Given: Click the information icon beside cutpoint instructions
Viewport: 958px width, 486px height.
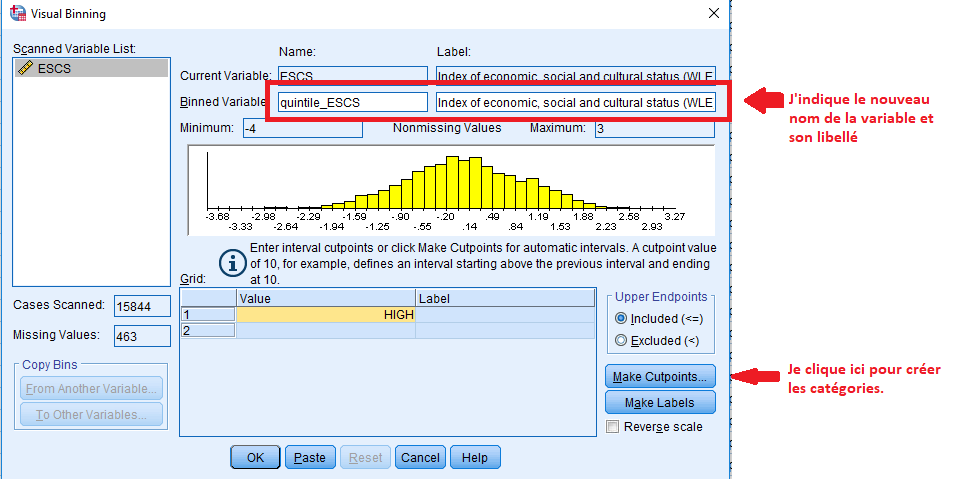Looking at the screenshot, I should (x=233, y=263).
